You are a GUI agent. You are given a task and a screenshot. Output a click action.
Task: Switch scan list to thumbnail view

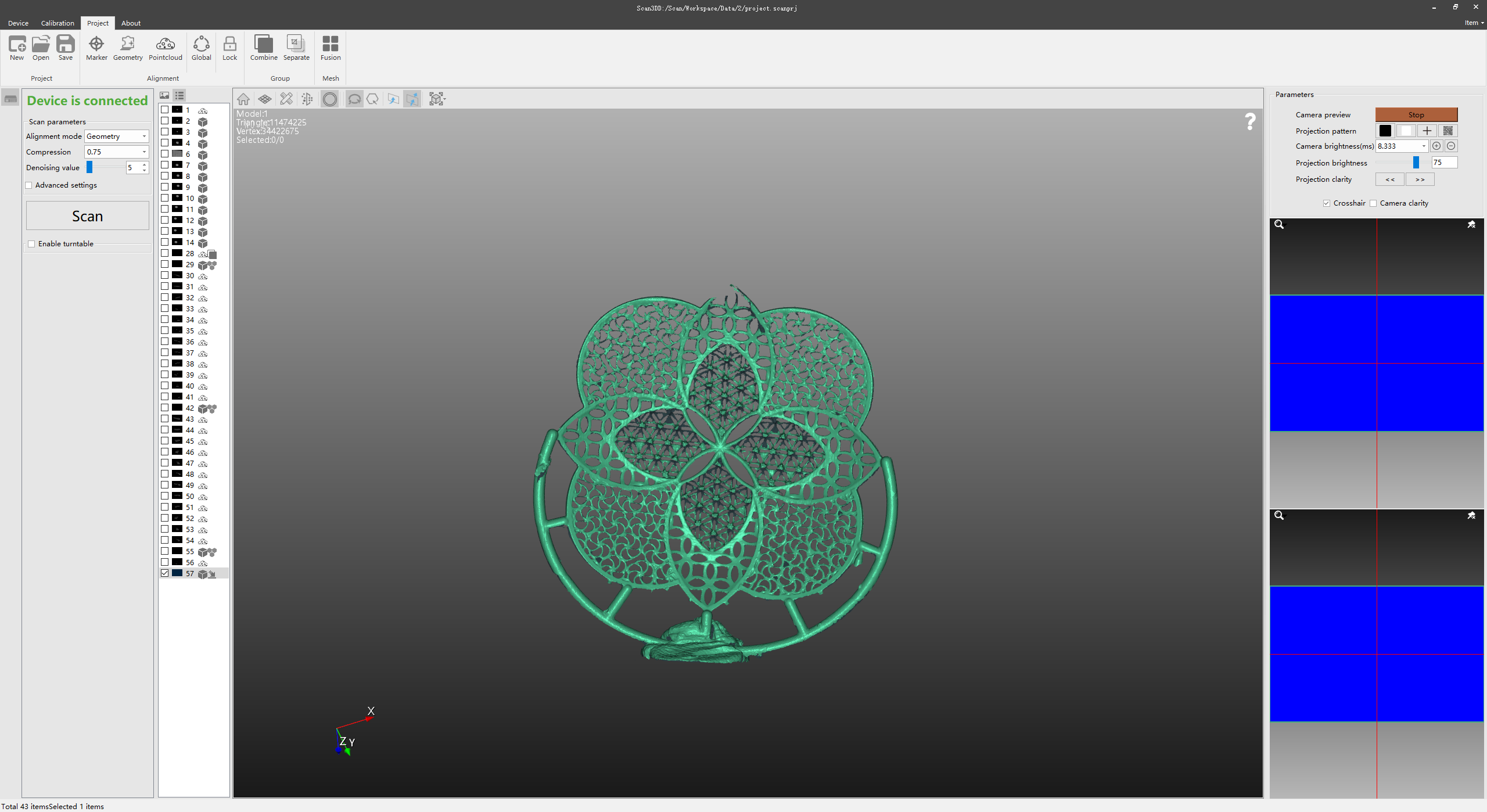tap(165, 95)
